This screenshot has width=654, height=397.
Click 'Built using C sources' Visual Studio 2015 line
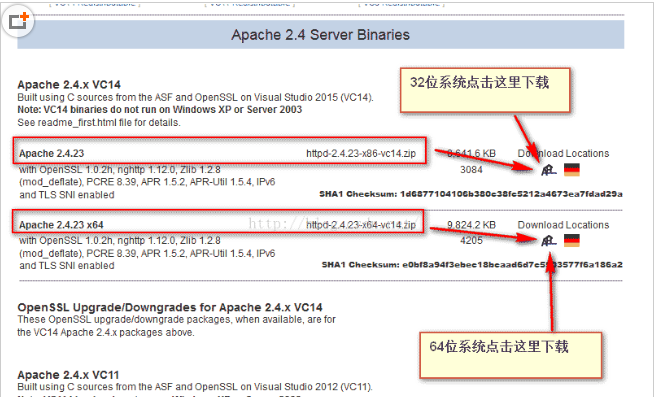coord(195,97)
